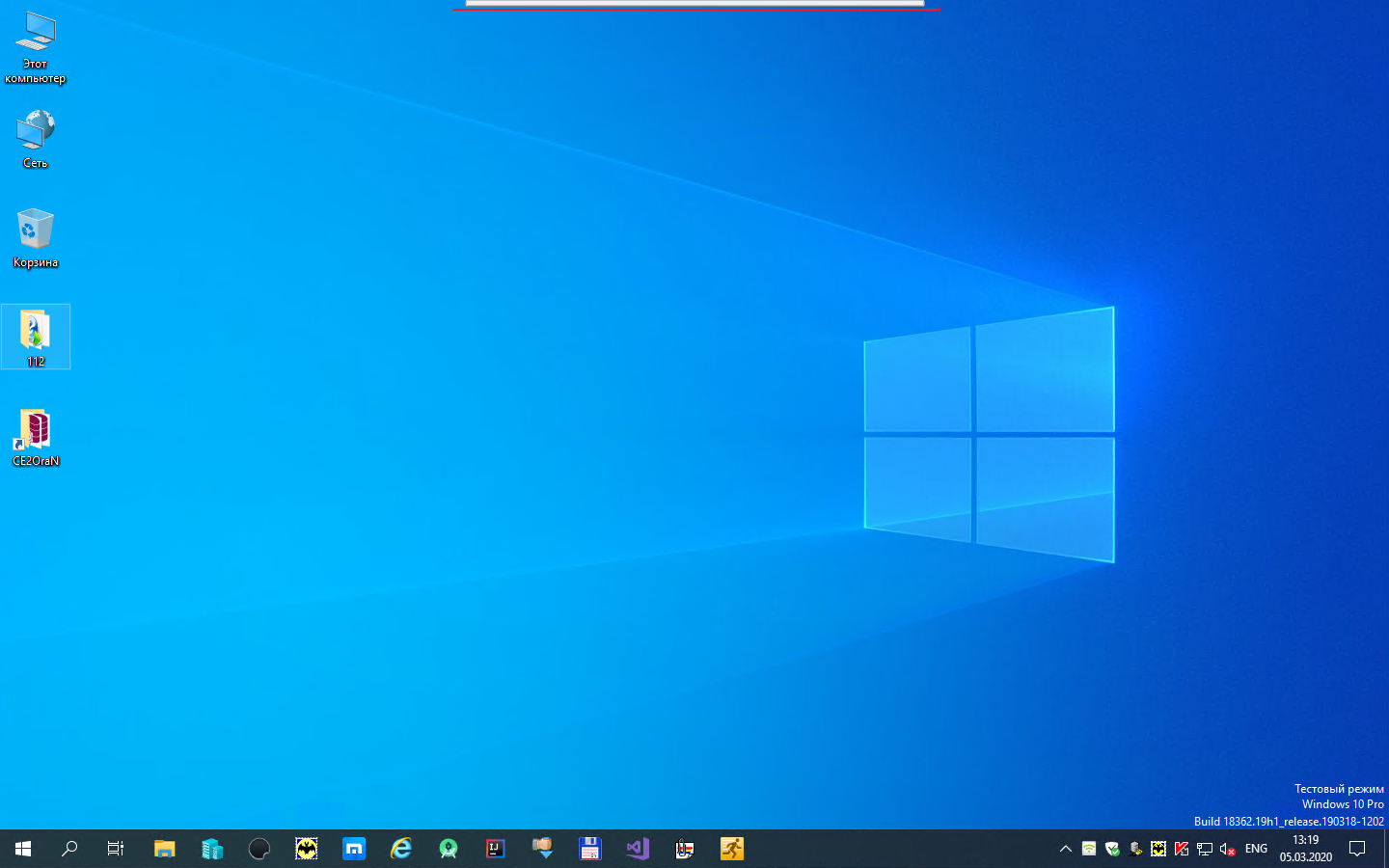The width and height of the screenshot is (1389, 868).
Task: Click the server with key tray icon
Action: pos(1135,849)
